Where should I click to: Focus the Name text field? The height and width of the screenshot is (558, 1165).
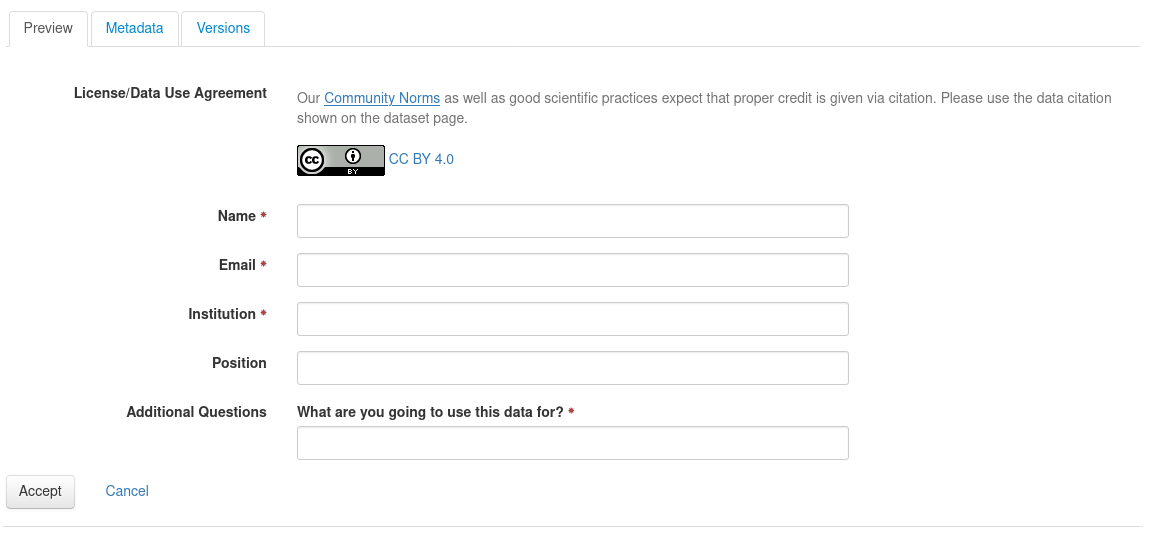click(x=573, y=221)
